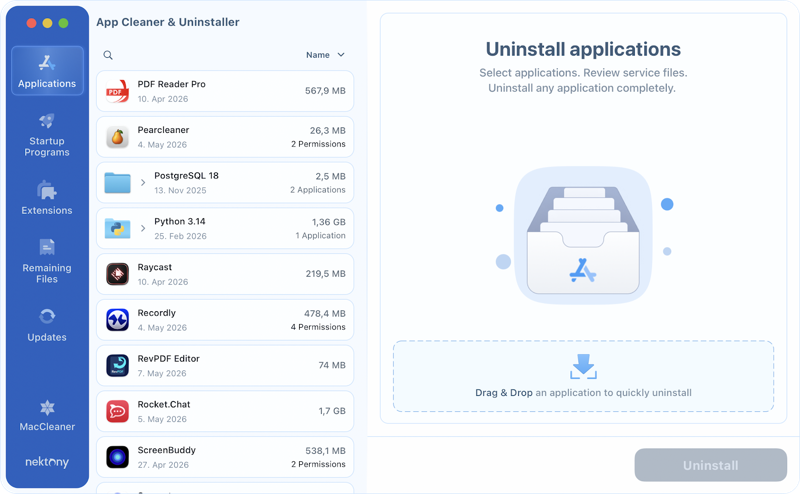Open the Applications sidebar section
Image resolution: width=800 pixels, height=494 pixels.
(47, 71)
